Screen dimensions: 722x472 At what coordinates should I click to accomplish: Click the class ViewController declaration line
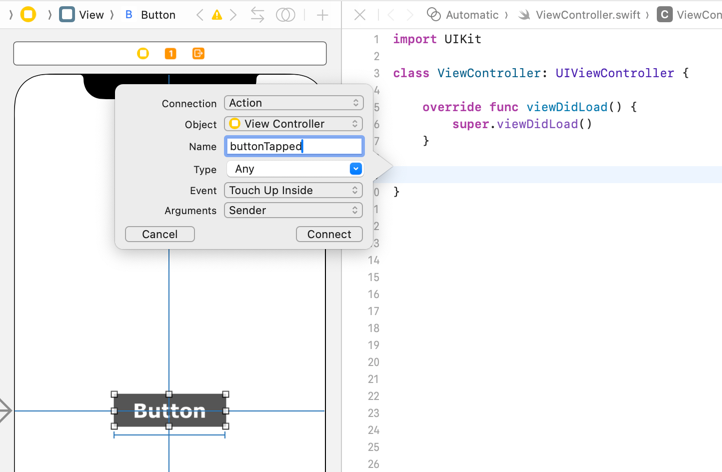pos(541,73)
